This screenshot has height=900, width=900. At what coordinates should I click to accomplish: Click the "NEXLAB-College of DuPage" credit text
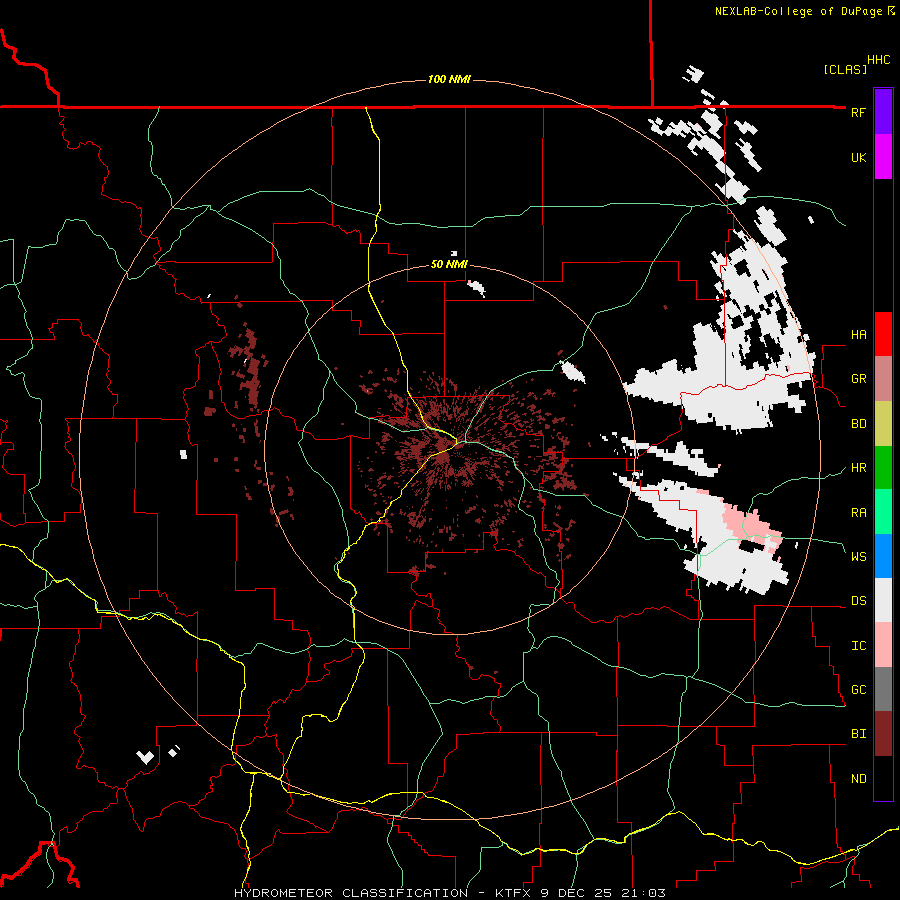tap(798, 11)
